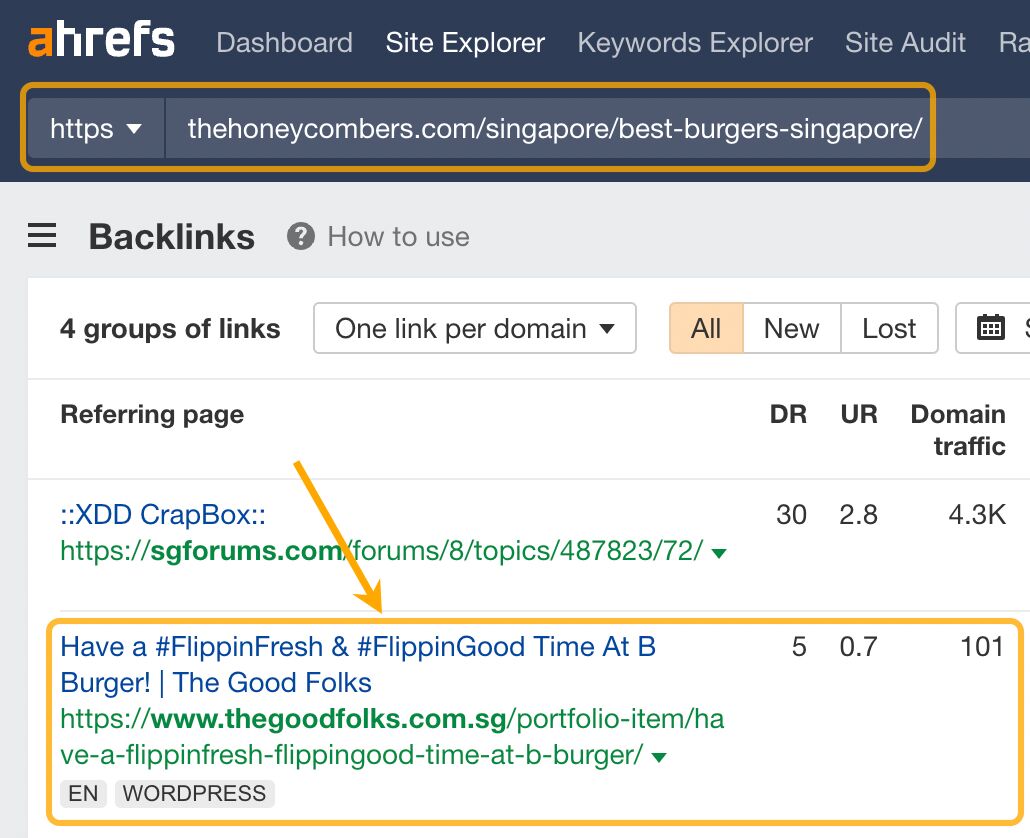
Task: Click the question mark help icon
Action: tap(300, 237)
